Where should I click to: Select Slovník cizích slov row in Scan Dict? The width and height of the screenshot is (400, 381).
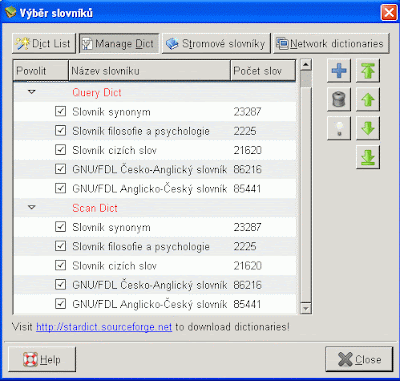click(155, 266)
